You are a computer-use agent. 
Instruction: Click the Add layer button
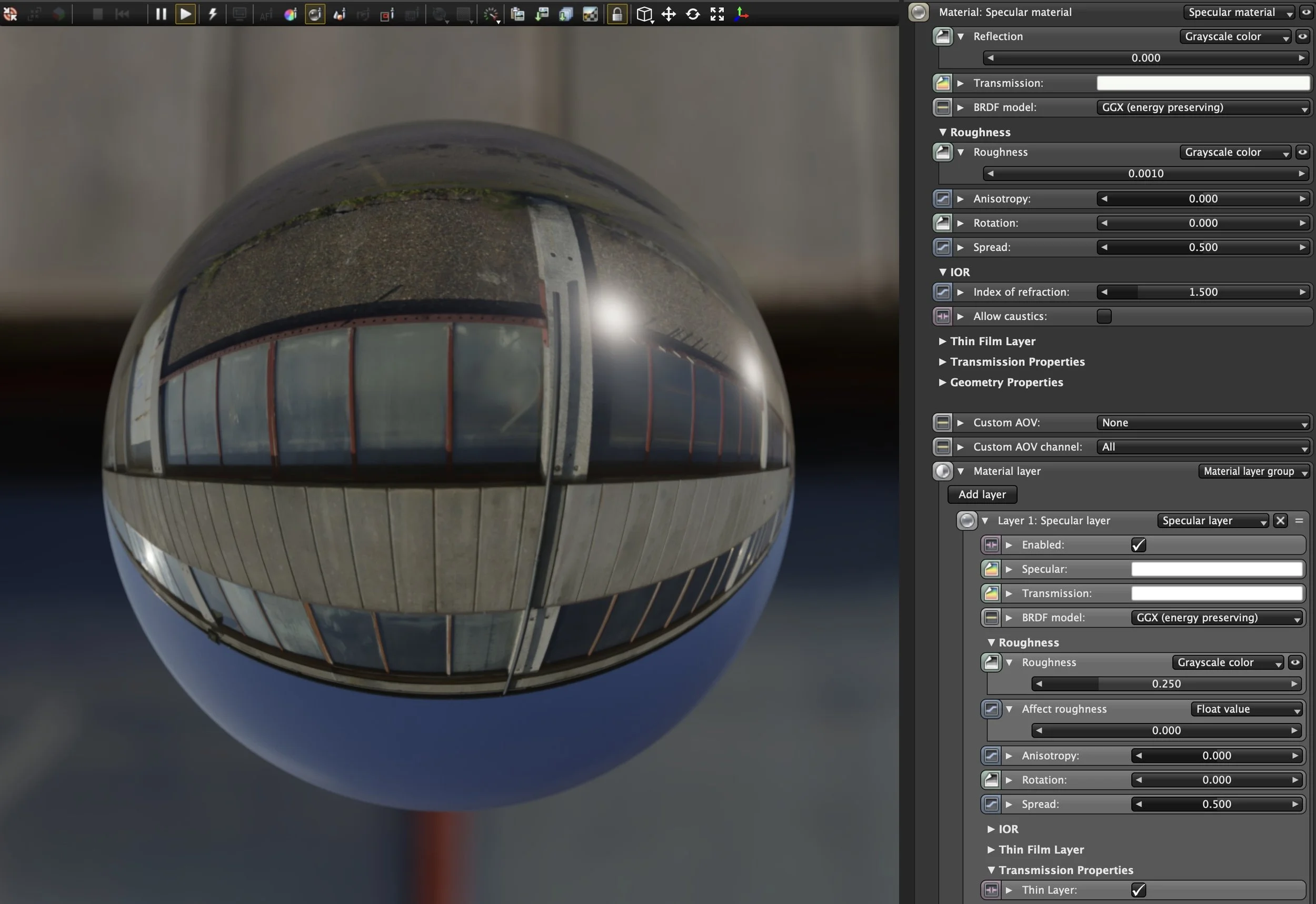pos(982,494)
